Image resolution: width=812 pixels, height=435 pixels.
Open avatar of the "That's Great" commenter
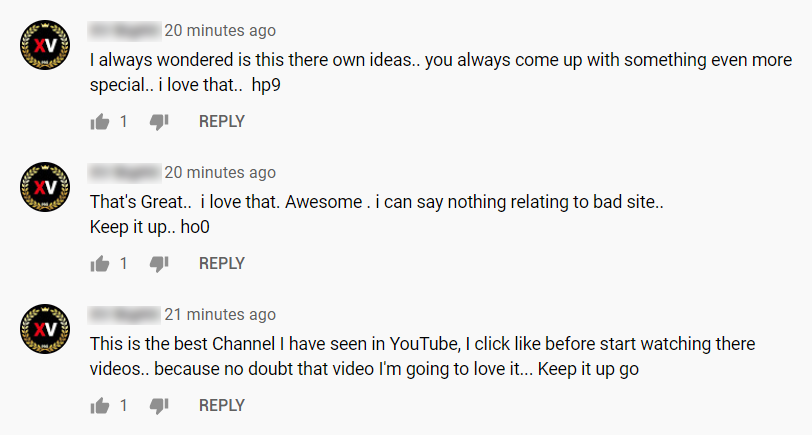[45, 187]
